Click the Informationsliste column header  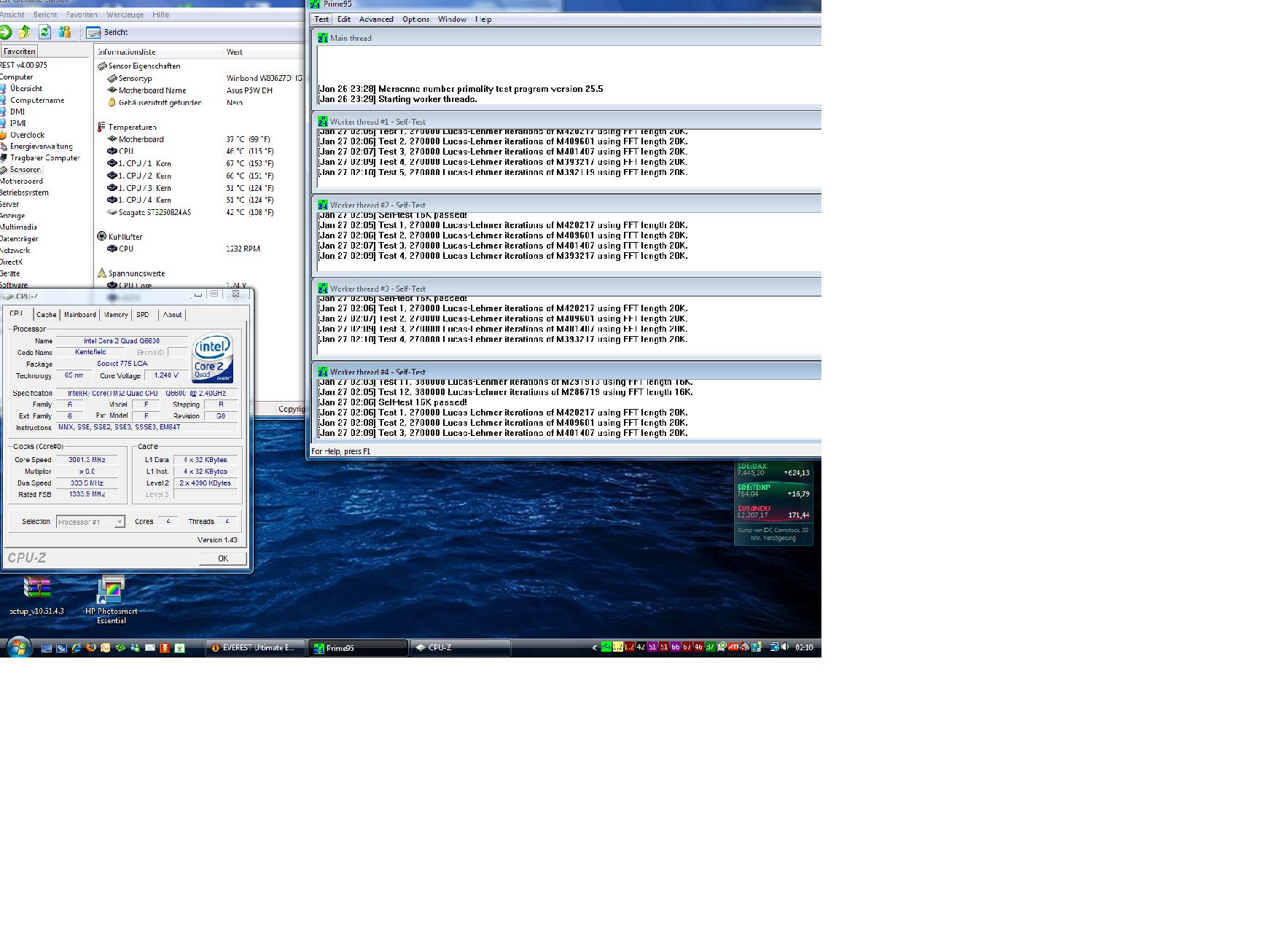(x=158, y=52)
